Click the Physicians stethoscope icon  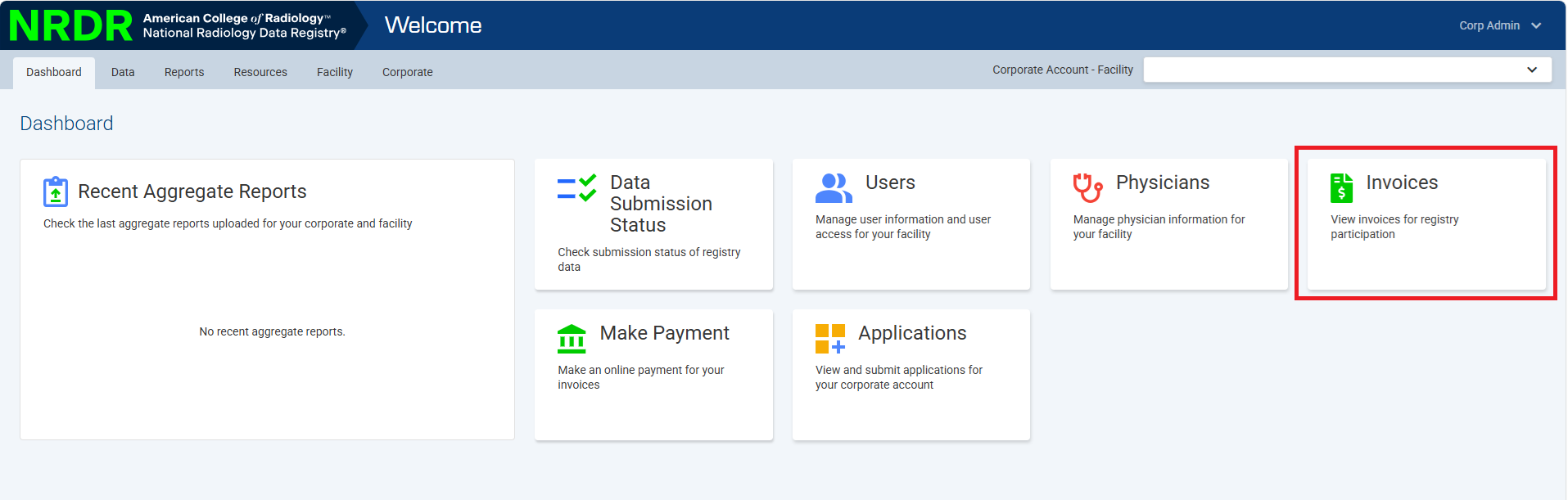(x=1087, y=187)
